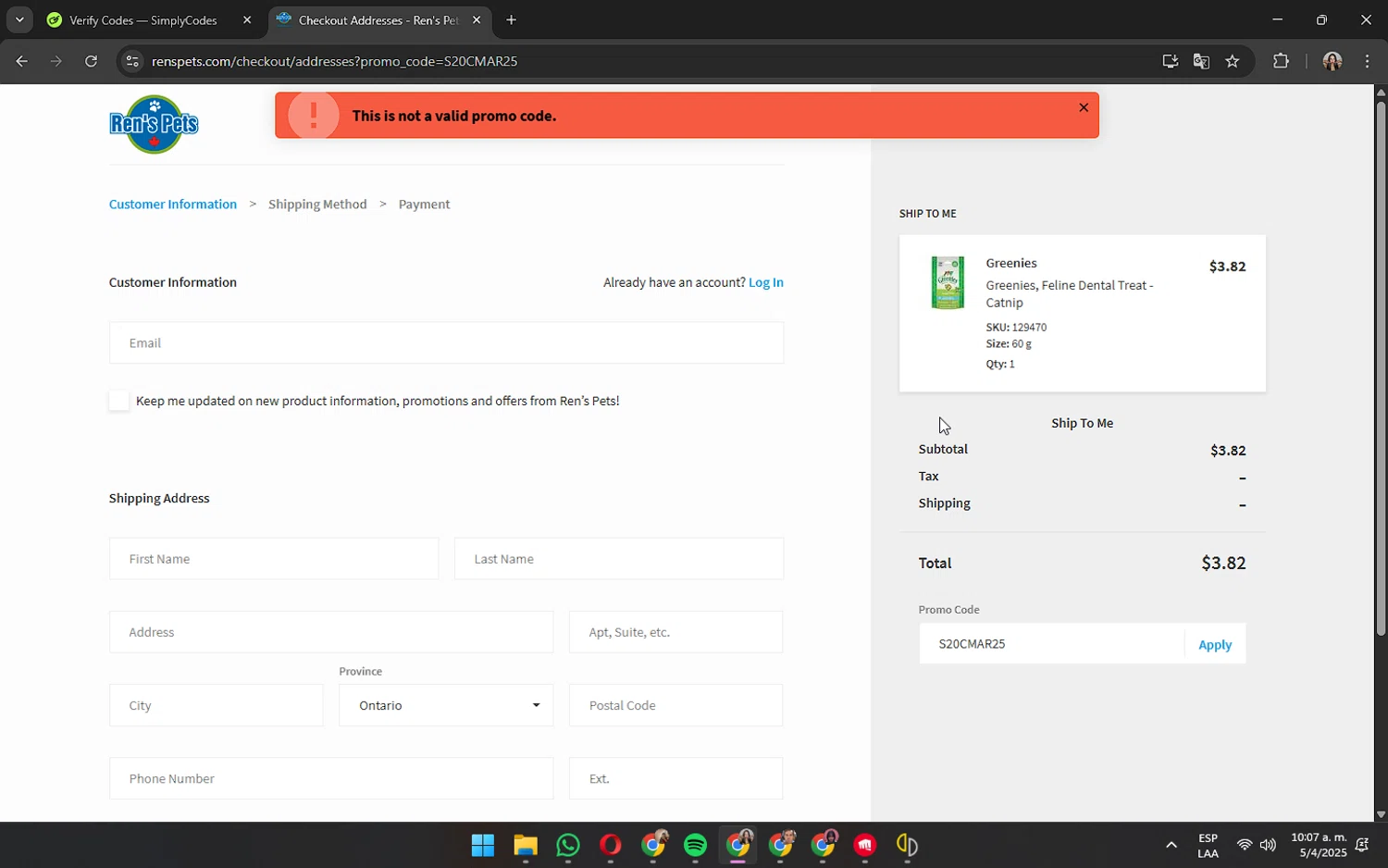Open WhatsApp from taskbar
The image size is (1388, 868).
[x=568, y=845]
